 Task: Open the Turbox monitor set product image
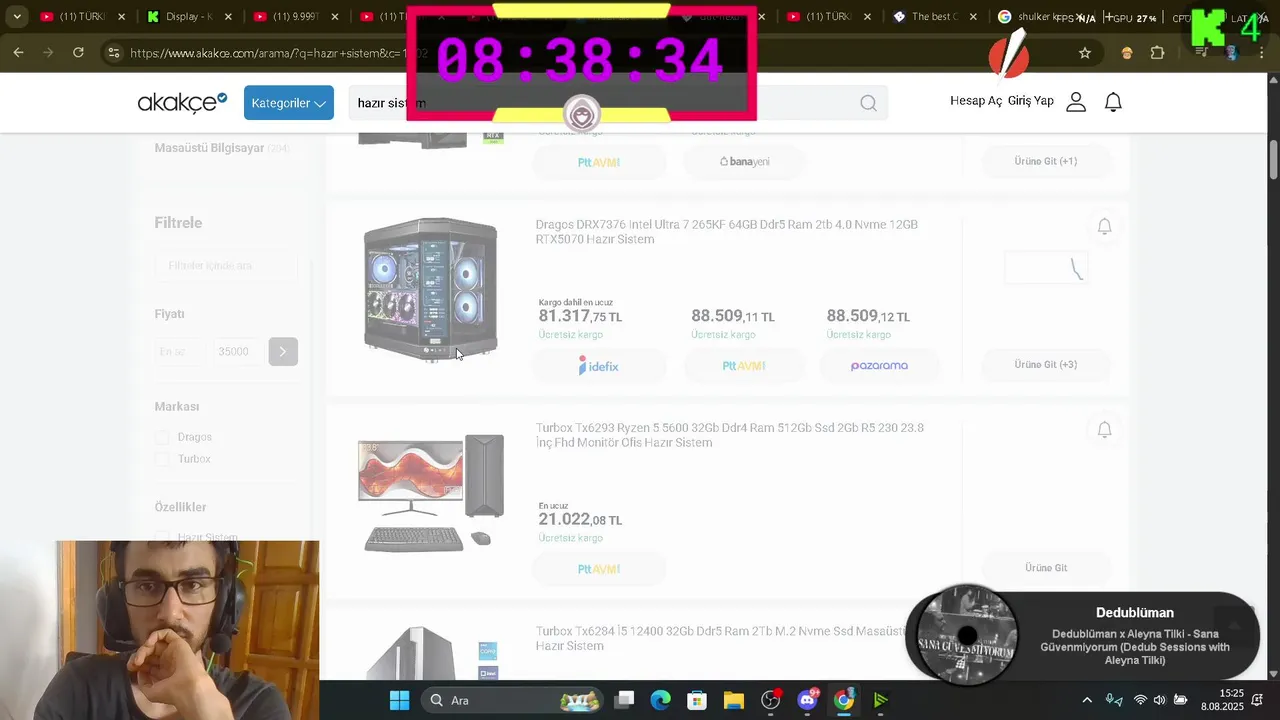(x=431, y=493)
